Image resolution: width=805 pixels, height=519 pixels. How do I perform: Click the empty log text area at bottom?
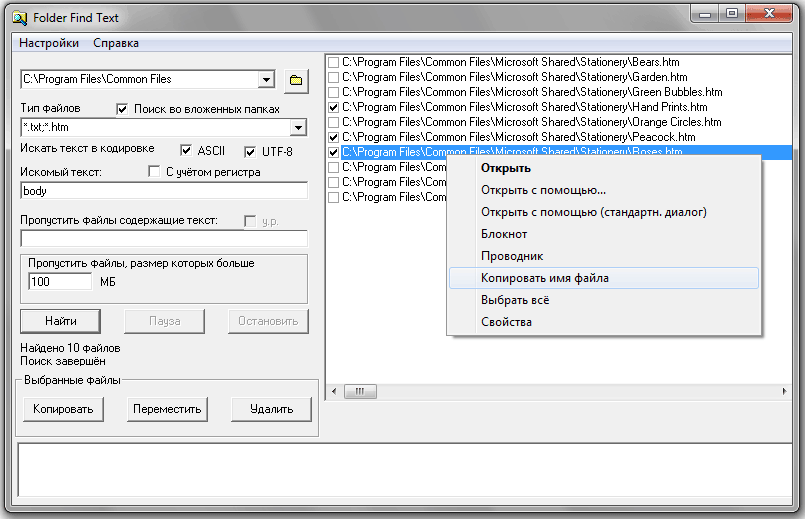(405, 470)
